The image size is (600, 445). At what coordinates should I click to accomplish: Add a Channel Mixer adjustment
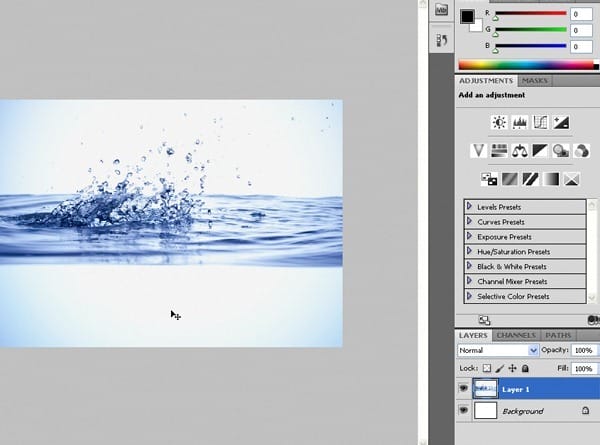pos(581,151)
